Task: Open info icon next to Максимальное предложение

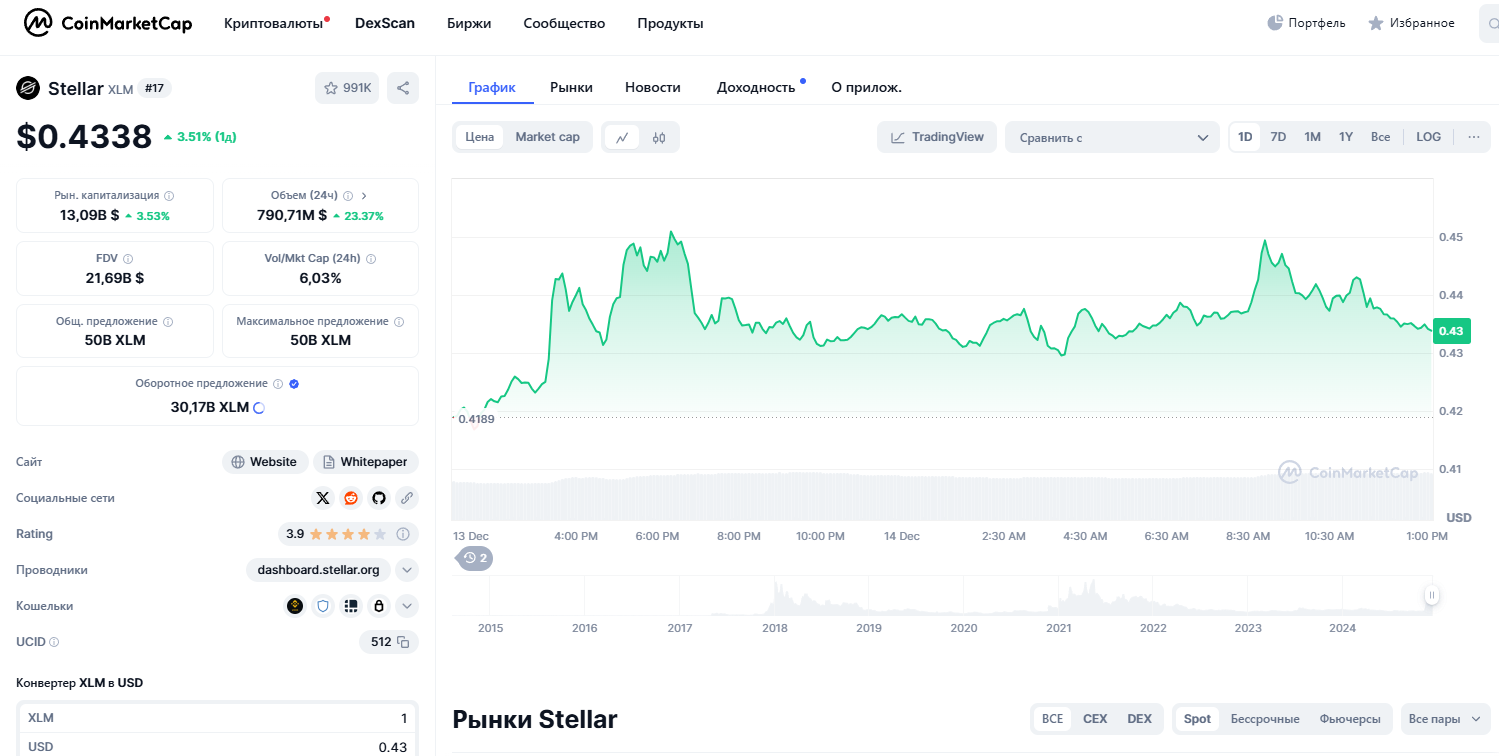Action: click(x=399, y=322)
